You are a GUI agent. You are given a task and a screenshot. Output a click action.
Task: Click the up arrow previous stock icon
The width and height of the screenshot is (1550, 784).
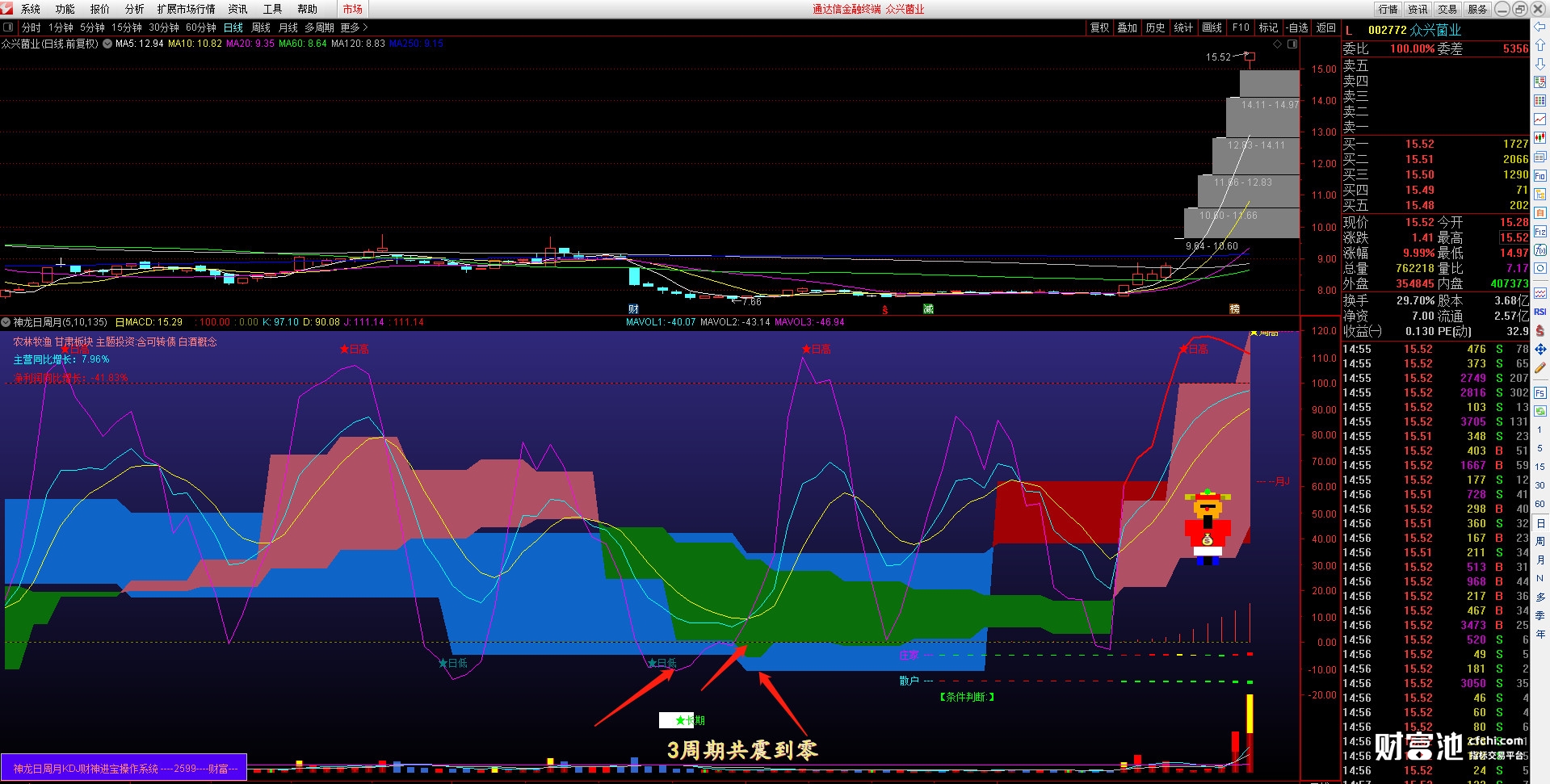tap(1539, 45)
